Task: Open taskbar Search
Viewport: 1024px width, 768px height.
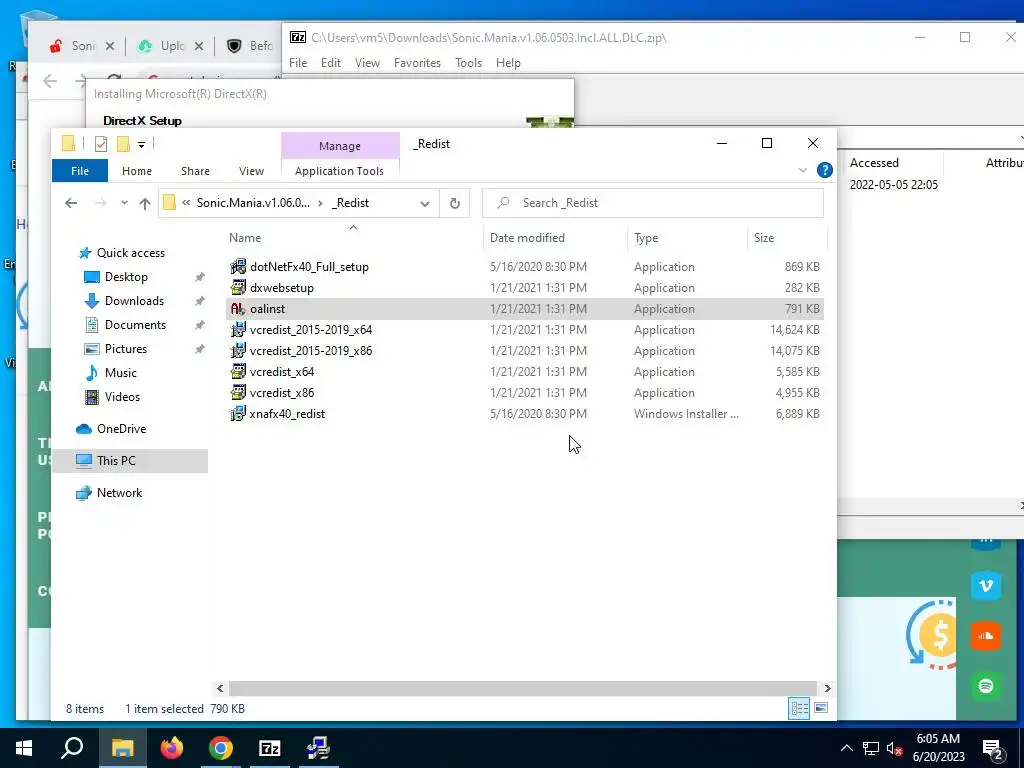Action: (x=72, y=748)
